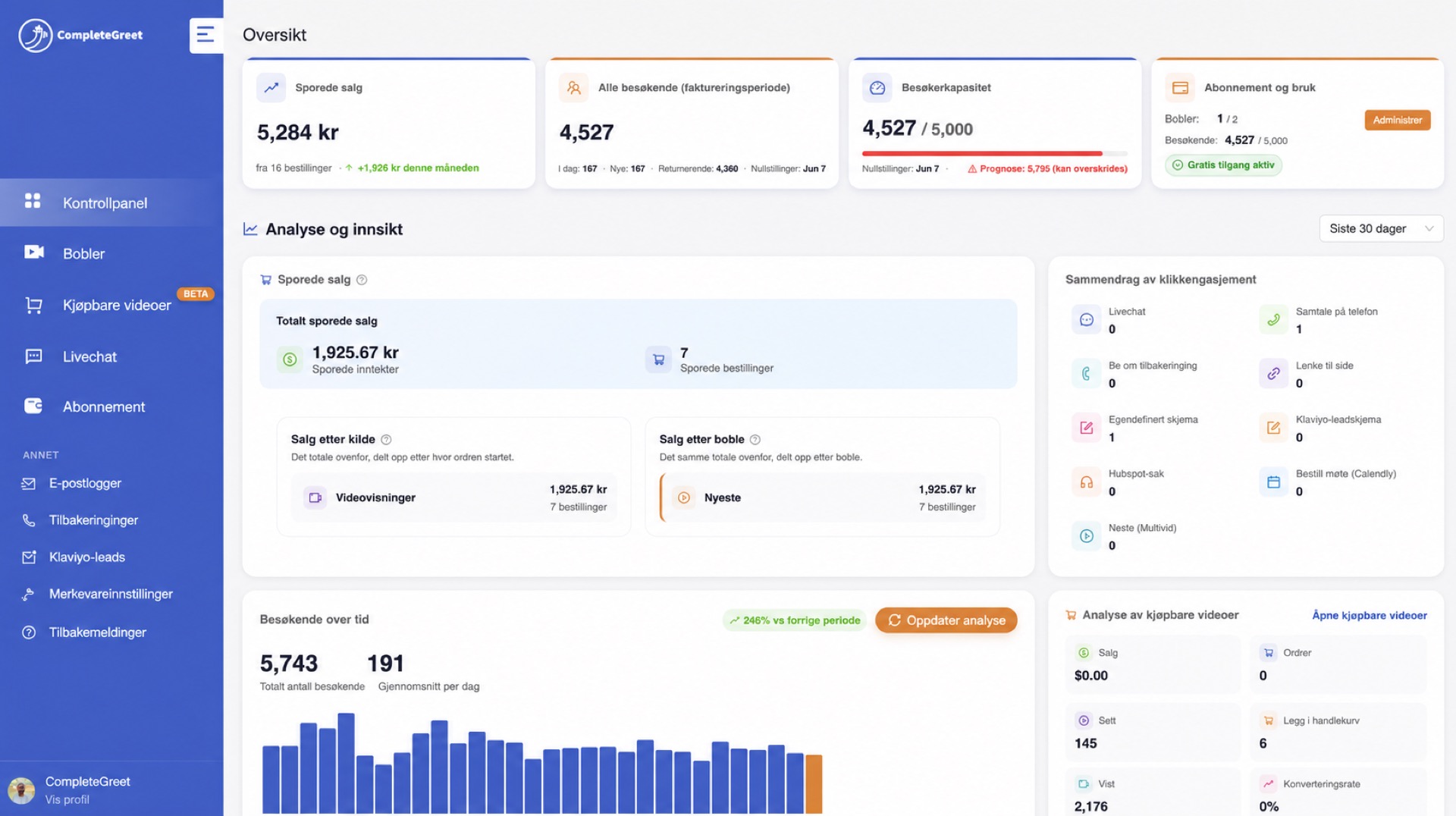The height and width of the screenshot is (816, 1456).
Task: Click the Bestill møte (Calendly) calendar icon
Action: pyautogui.click(x=1273, y=482)
